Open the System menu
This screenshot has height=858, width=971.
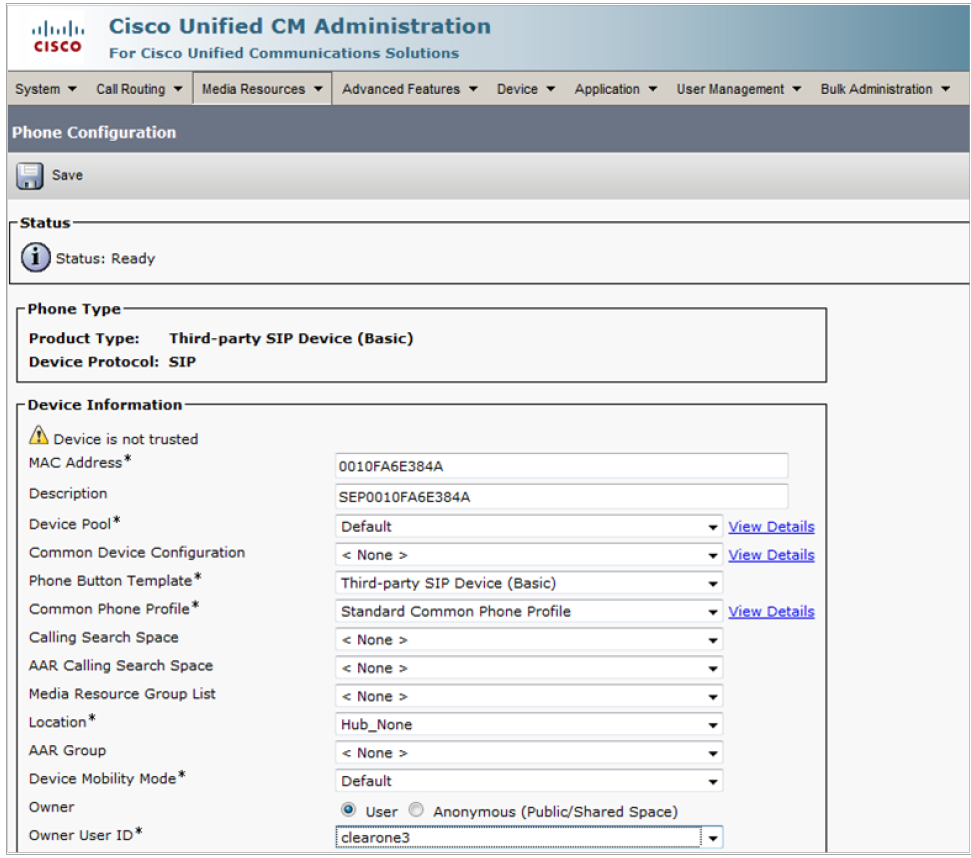point(46,89)
